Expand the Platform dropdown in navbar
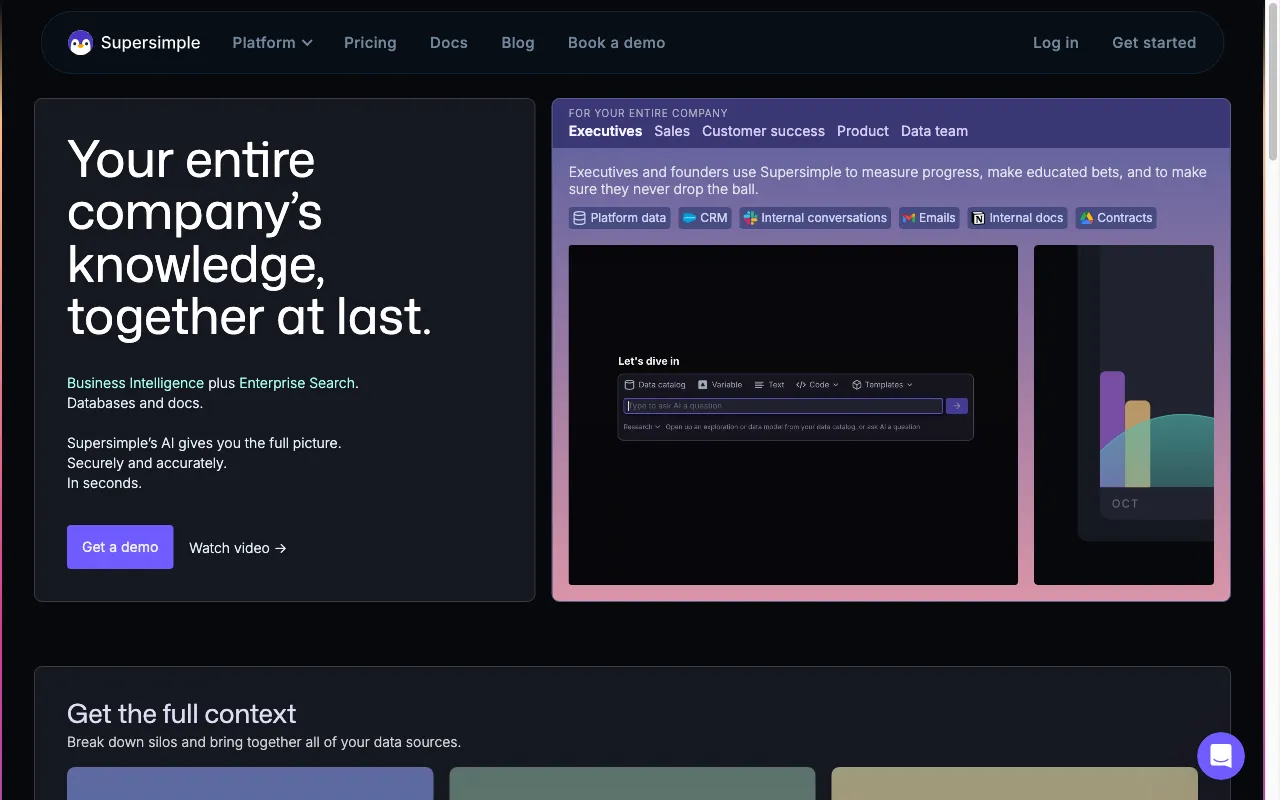The height and width of the screenshot is (800, 1280). coord(273,43)
